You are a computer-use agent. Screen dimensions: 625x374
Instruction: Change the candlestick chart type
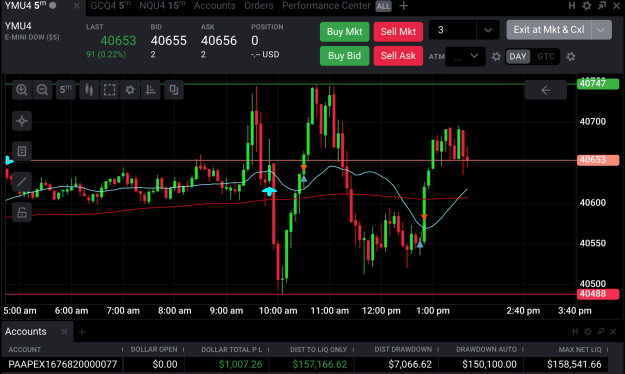coord(89,90)
